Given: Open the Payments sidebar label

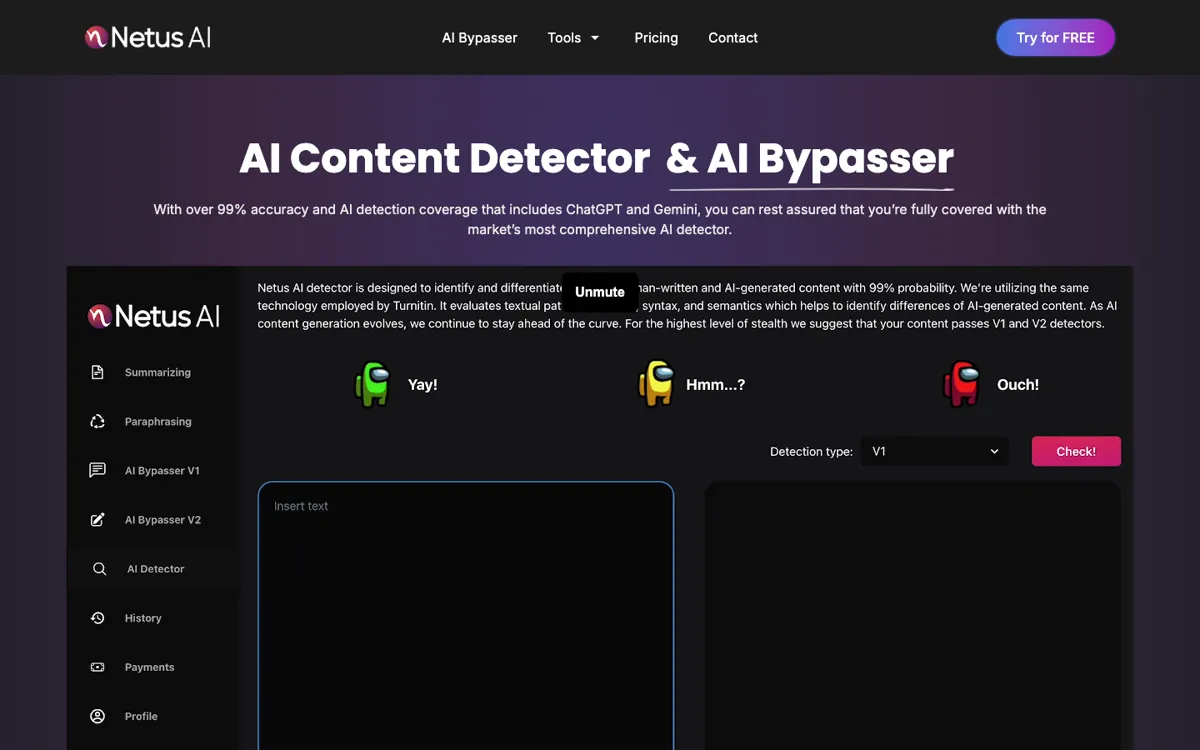Looking at the screenshot, I should pyautogui.click(x=150, y=667).
